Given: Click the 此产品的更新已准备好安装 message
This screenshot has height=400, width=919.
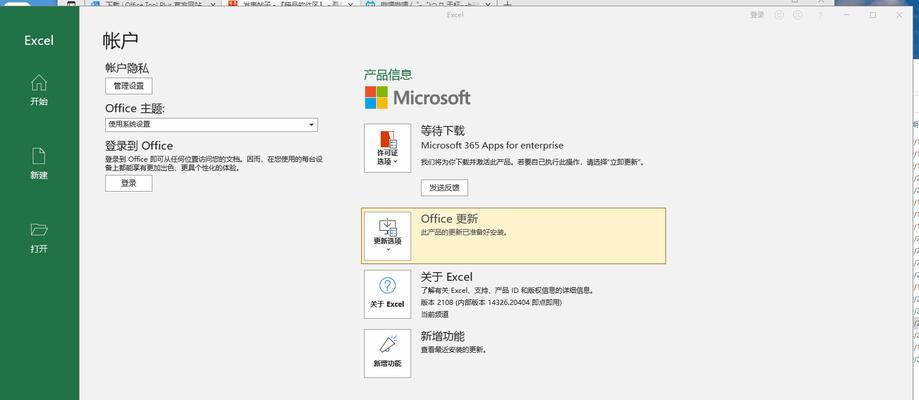Looking at the screenshot, I should pos(464,232).
